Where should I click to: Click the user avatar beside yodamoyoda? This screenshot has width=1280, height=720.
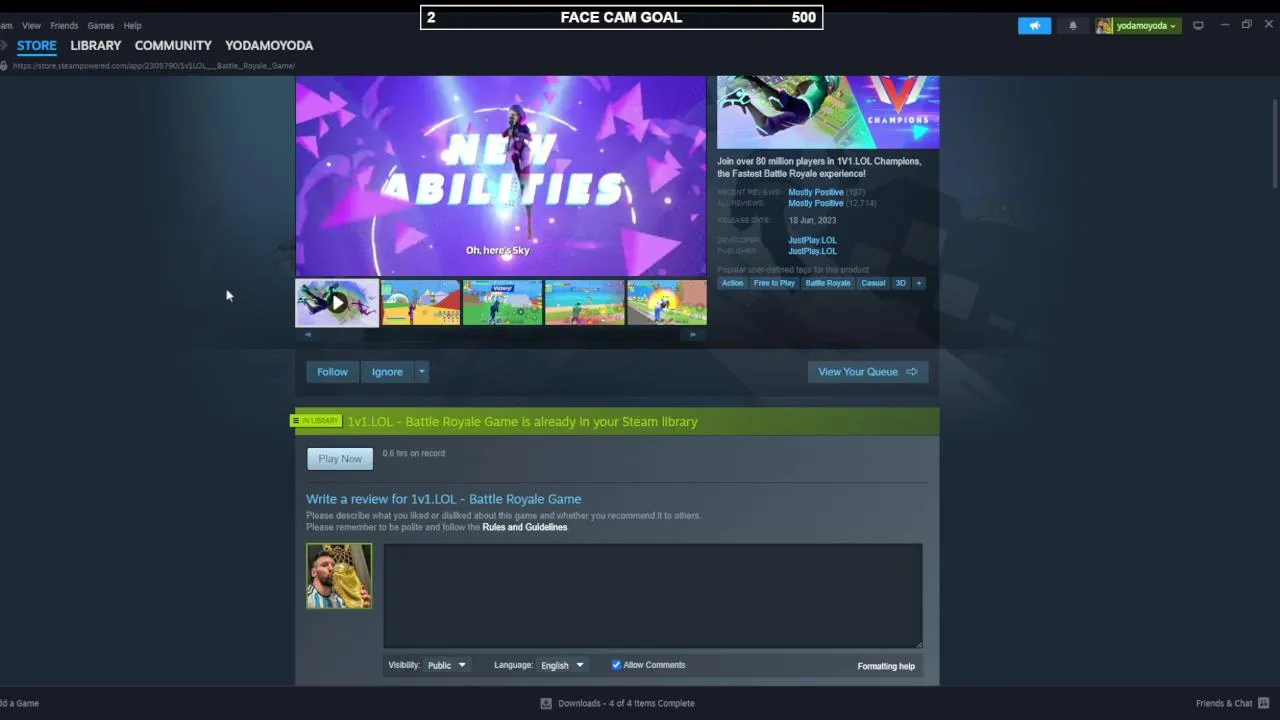pyautogui.click(x=1104, y=26)
